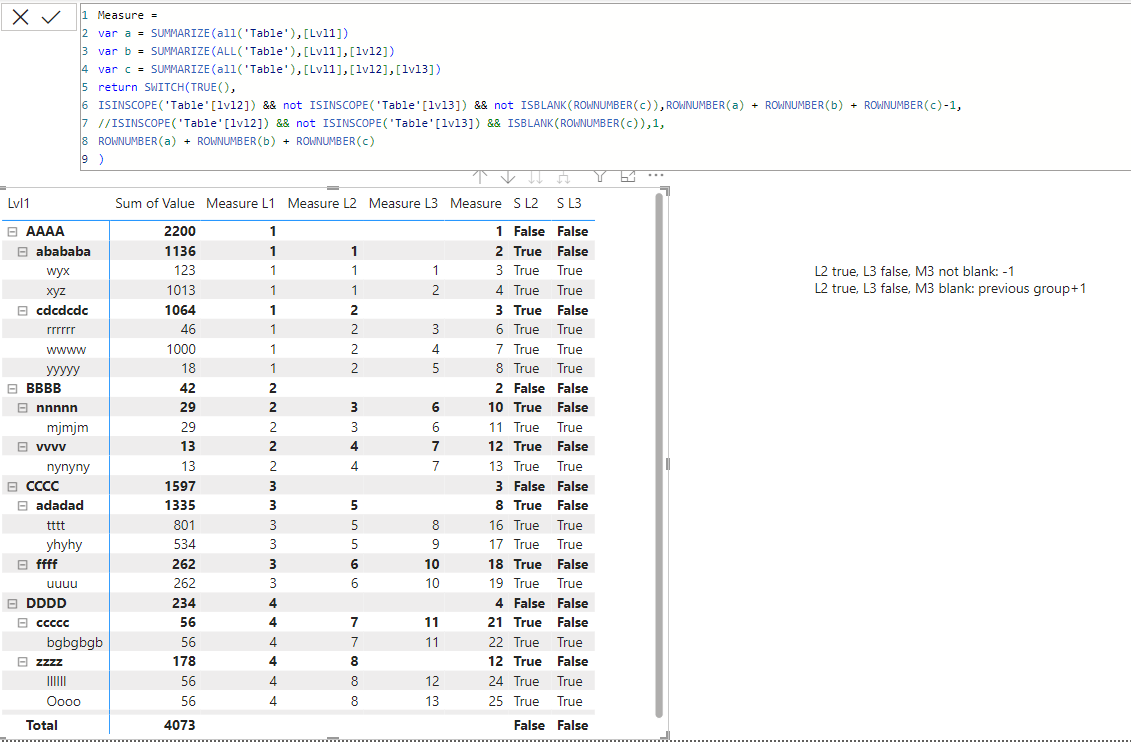
Task: Cancel the formula edit with the X icon
Action: pos(20,17)
